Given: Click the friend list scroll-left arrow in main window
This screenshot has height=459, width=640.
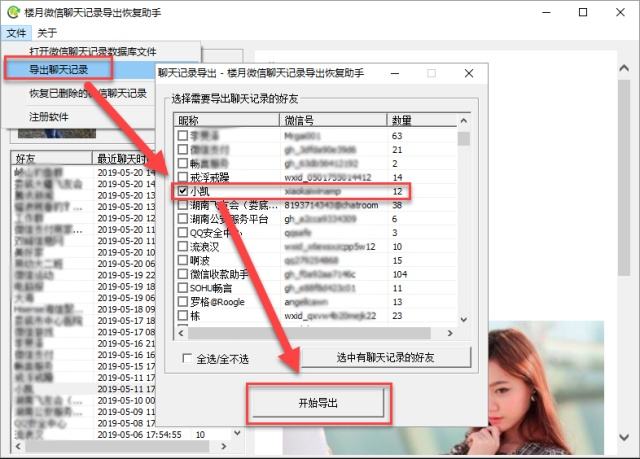Looking at the screenshot, I should [18, 446].
